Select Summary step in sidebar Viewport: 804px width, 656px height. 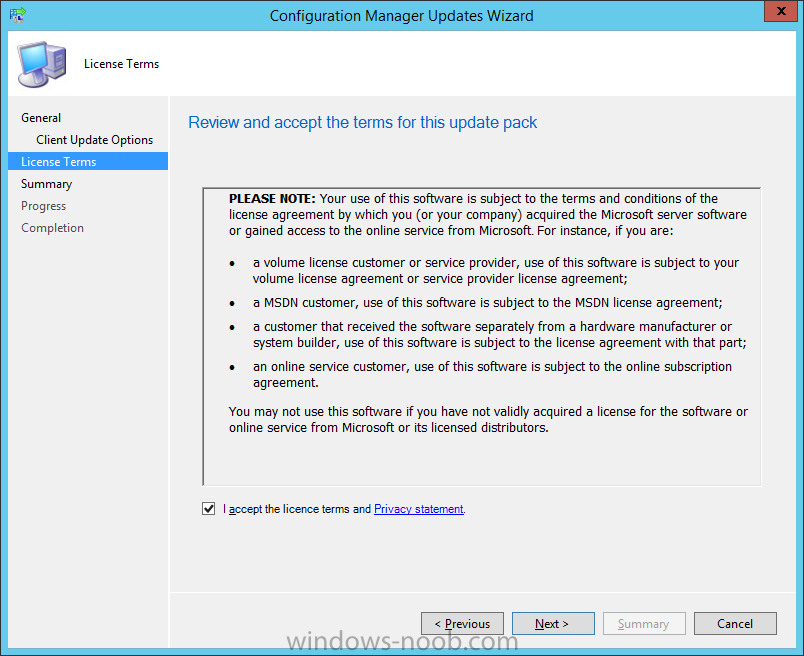coord(46,184)
